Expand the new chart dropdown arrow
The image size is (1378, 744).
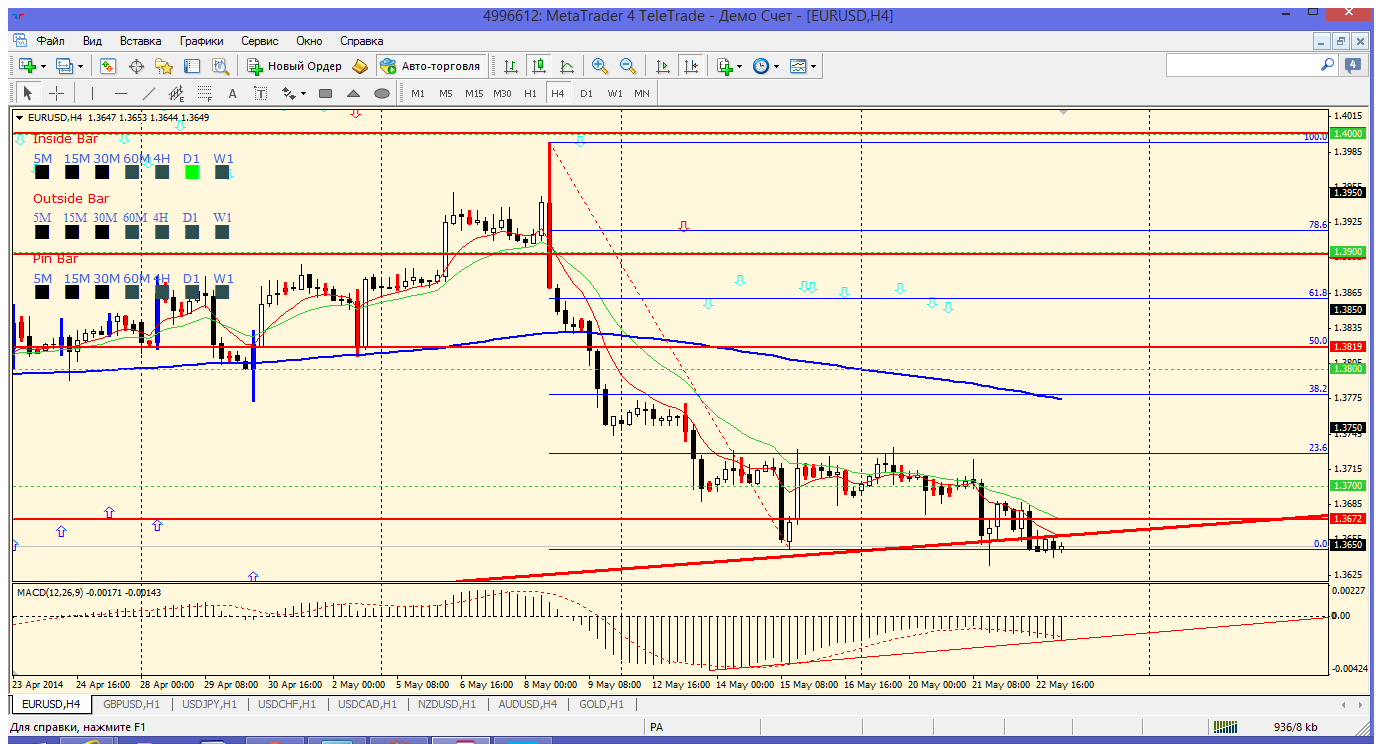(x=43, y=66)
